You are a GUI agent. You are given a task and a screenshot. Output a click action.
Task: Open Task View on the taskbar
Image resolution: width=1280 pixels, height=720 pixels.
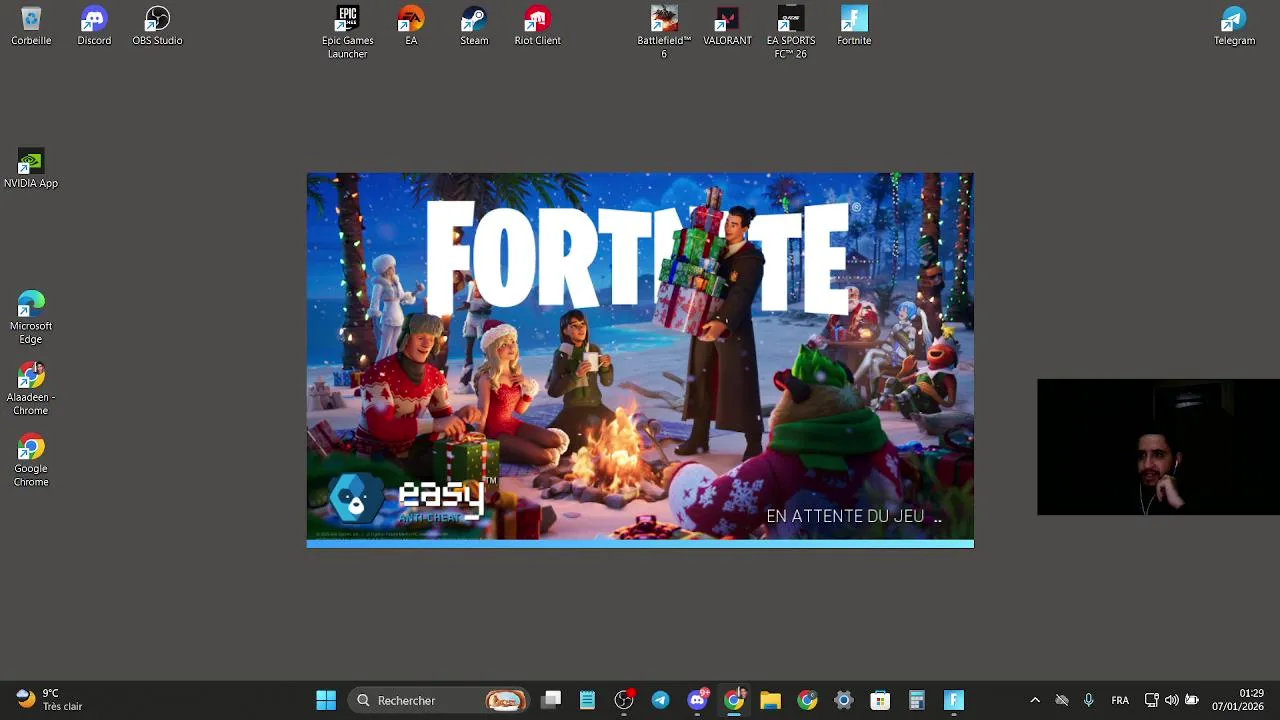pos(551,700)
